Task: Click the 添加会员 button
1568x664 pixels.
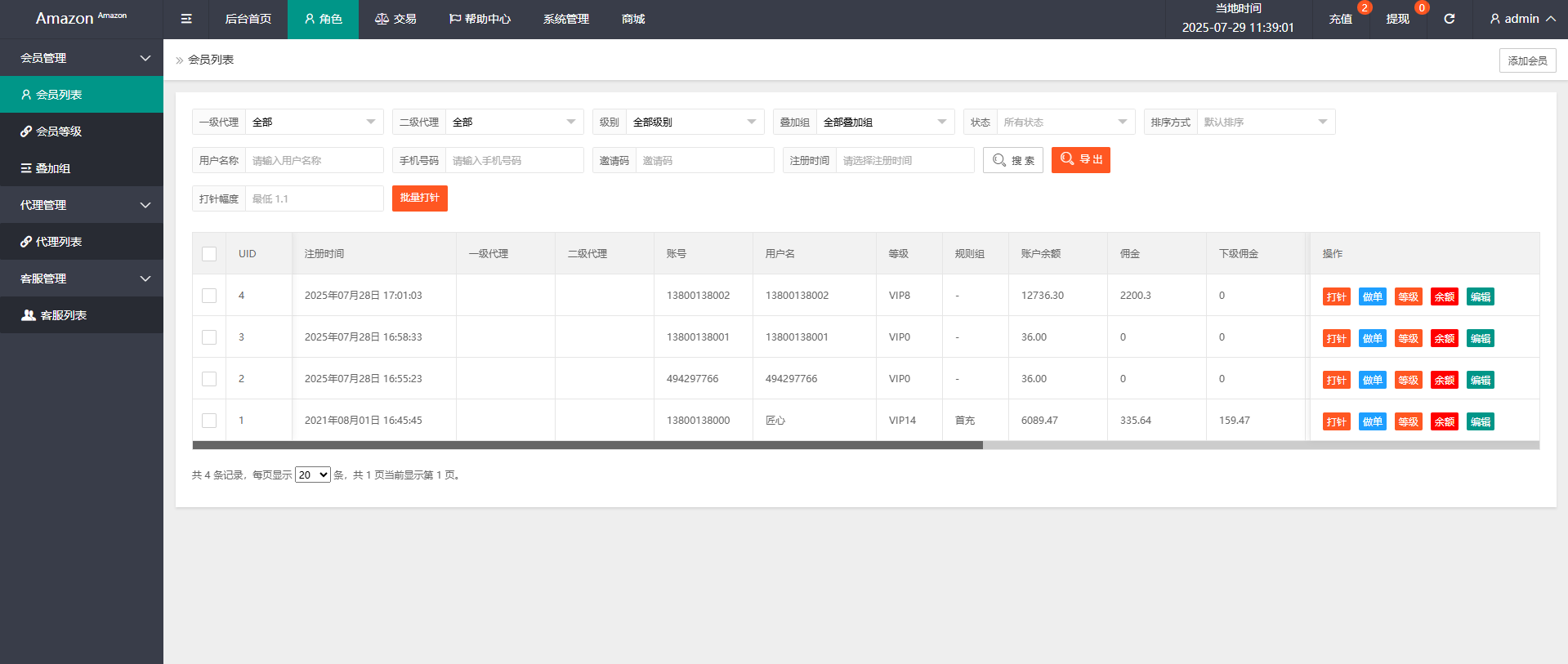Action: tap(1526, 60)
